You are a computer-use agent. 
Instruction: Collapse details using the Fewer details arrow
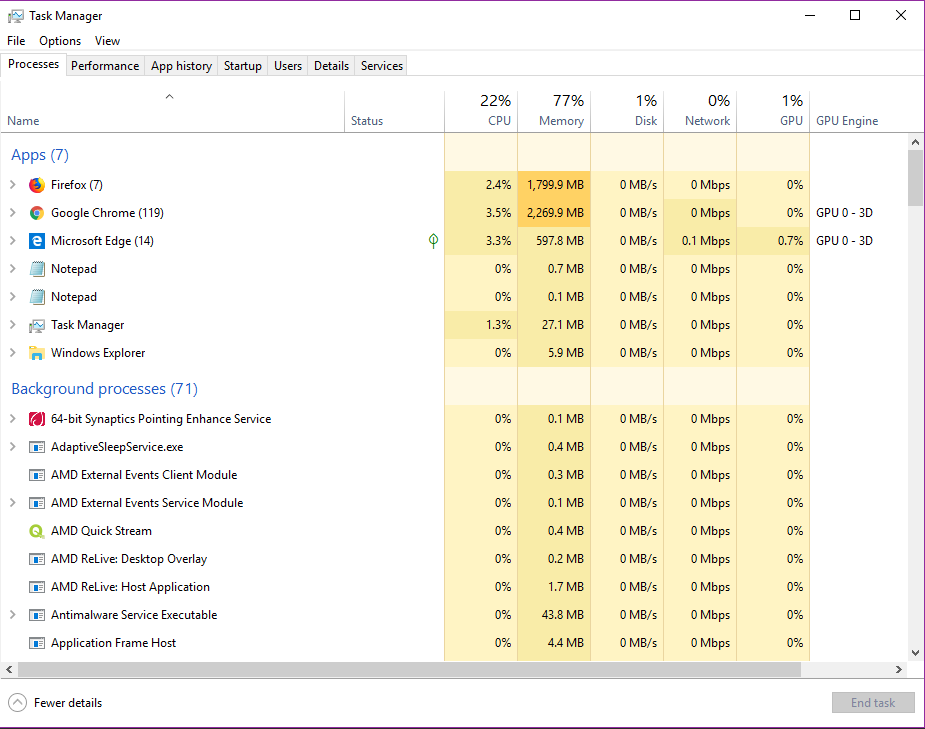point(18,703)
